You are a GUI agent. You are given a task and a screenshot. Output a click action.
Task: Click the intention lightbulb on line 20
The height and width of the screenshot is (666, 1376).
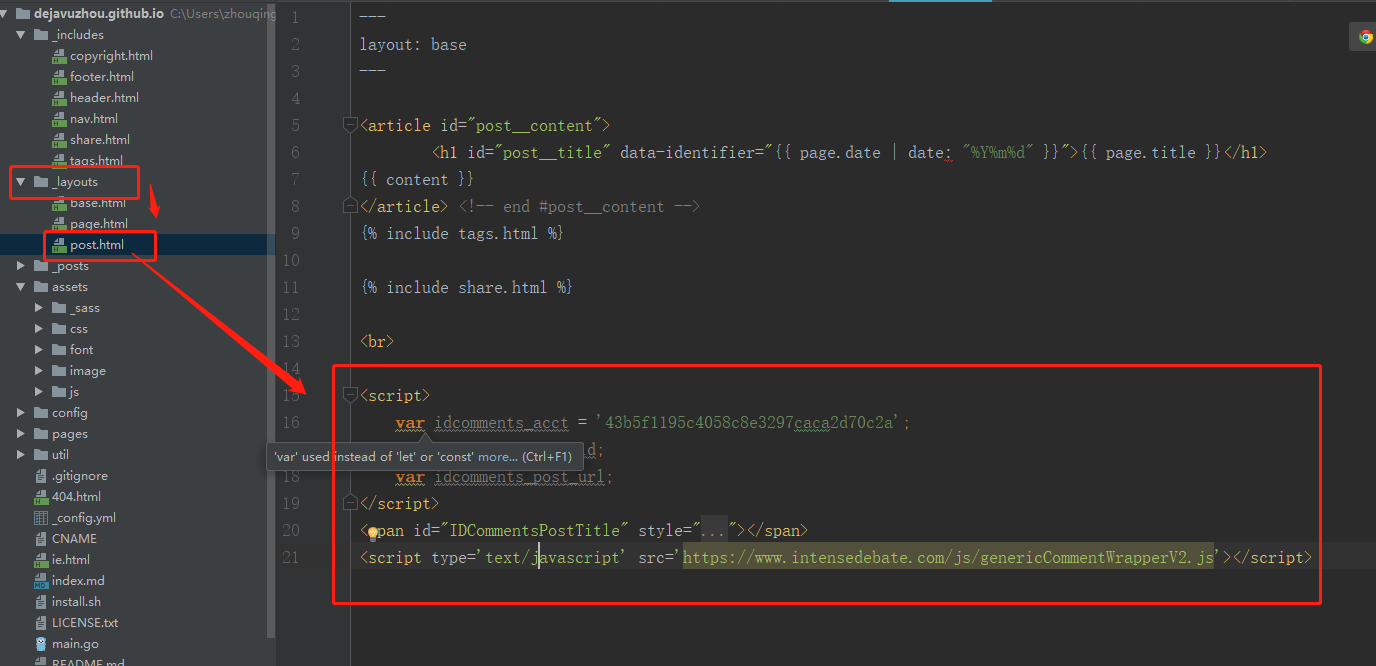click(373, 534)
